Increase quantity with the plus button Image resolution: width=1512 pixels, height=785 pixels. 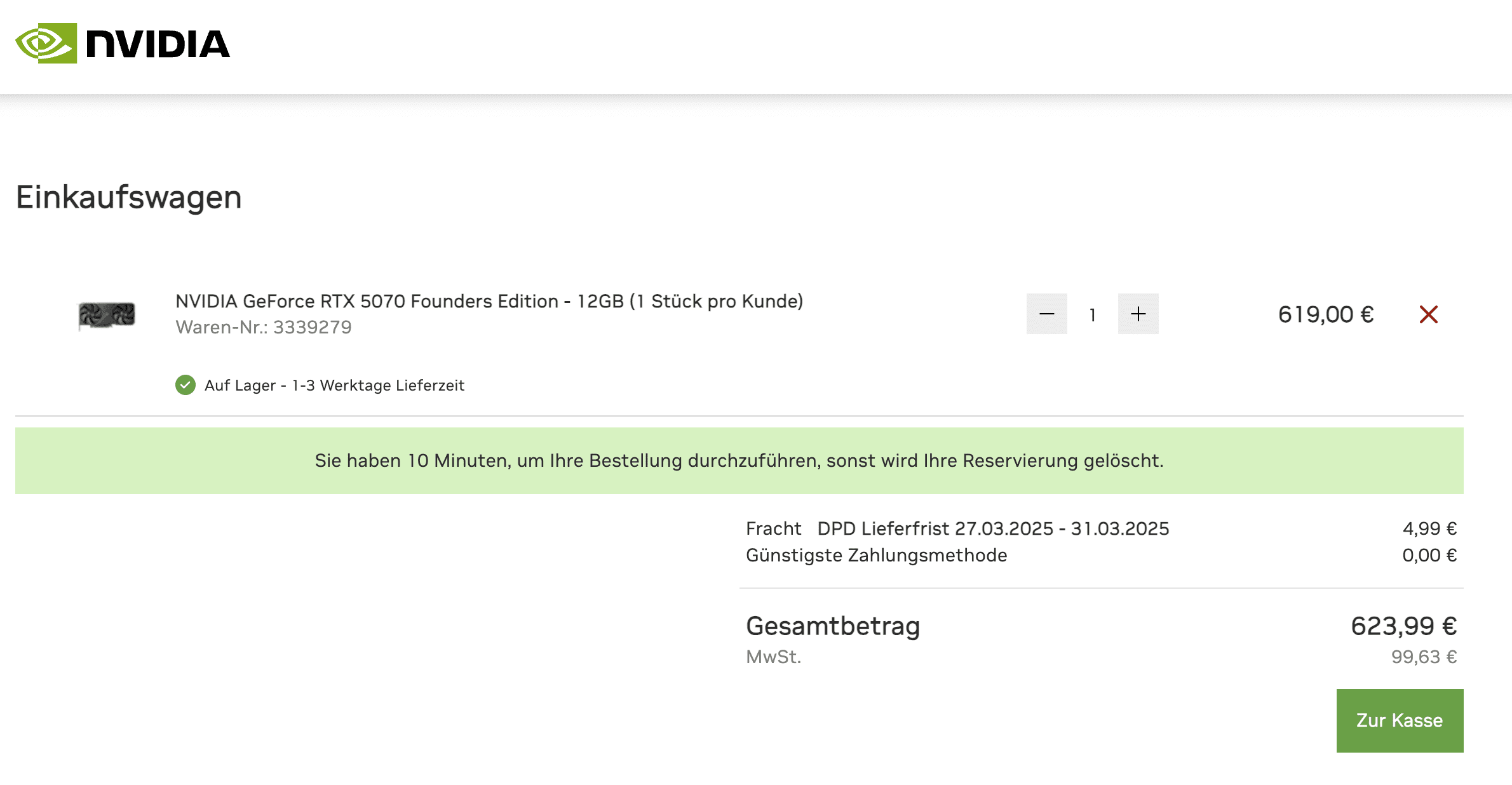tap(1138, 314)
